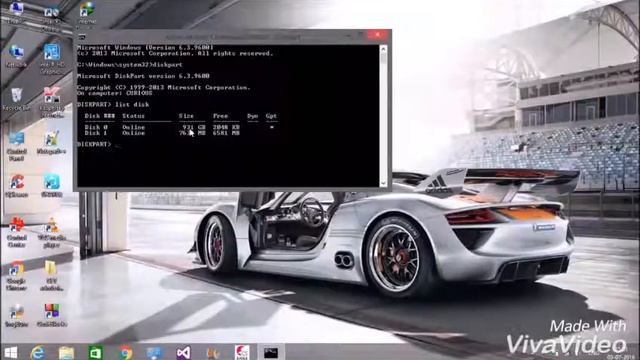
Task: Click the 'Gpt' column header
Action: click(x=271, y=116)
